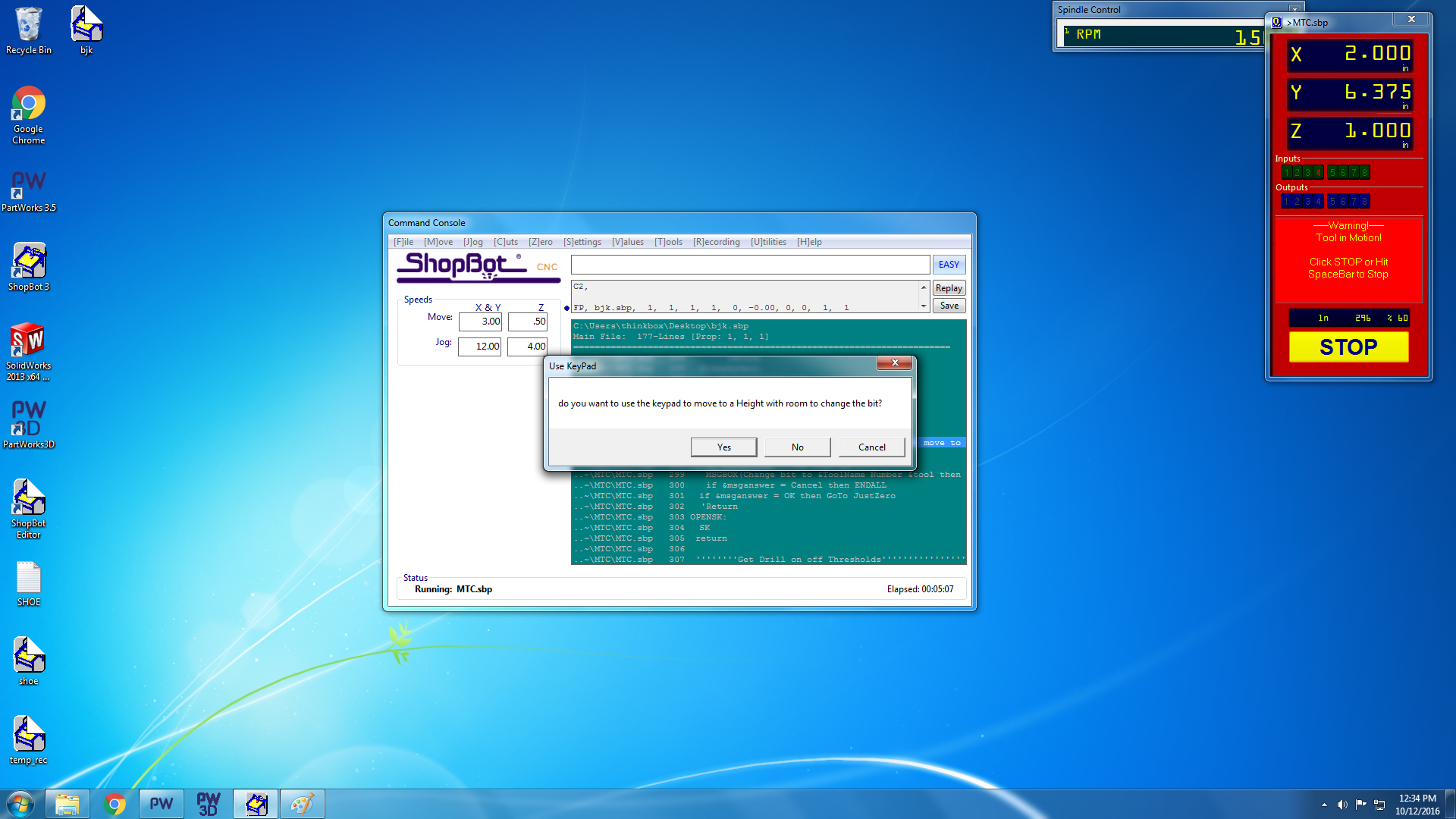
Task: Click the Replay button
Action: pyautogui.click(x=949, y=288)
